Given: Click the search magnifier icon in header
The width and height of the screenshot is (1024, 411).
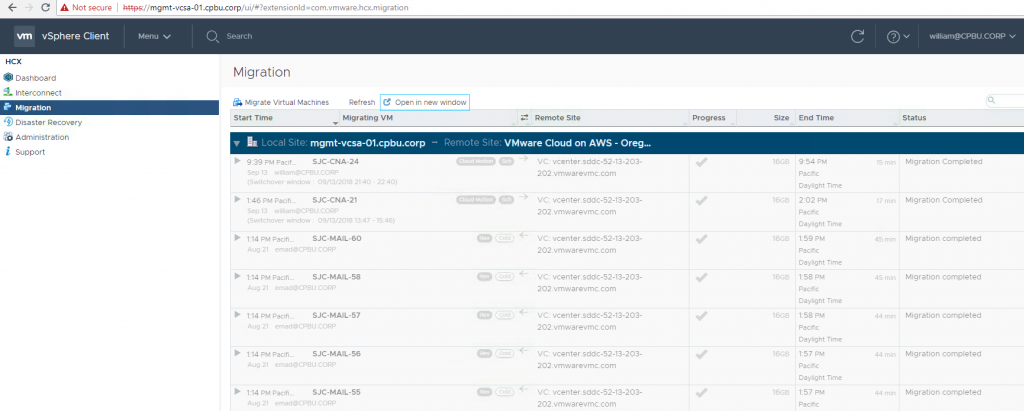Looking at the screenshot, I should click(212, 36).
